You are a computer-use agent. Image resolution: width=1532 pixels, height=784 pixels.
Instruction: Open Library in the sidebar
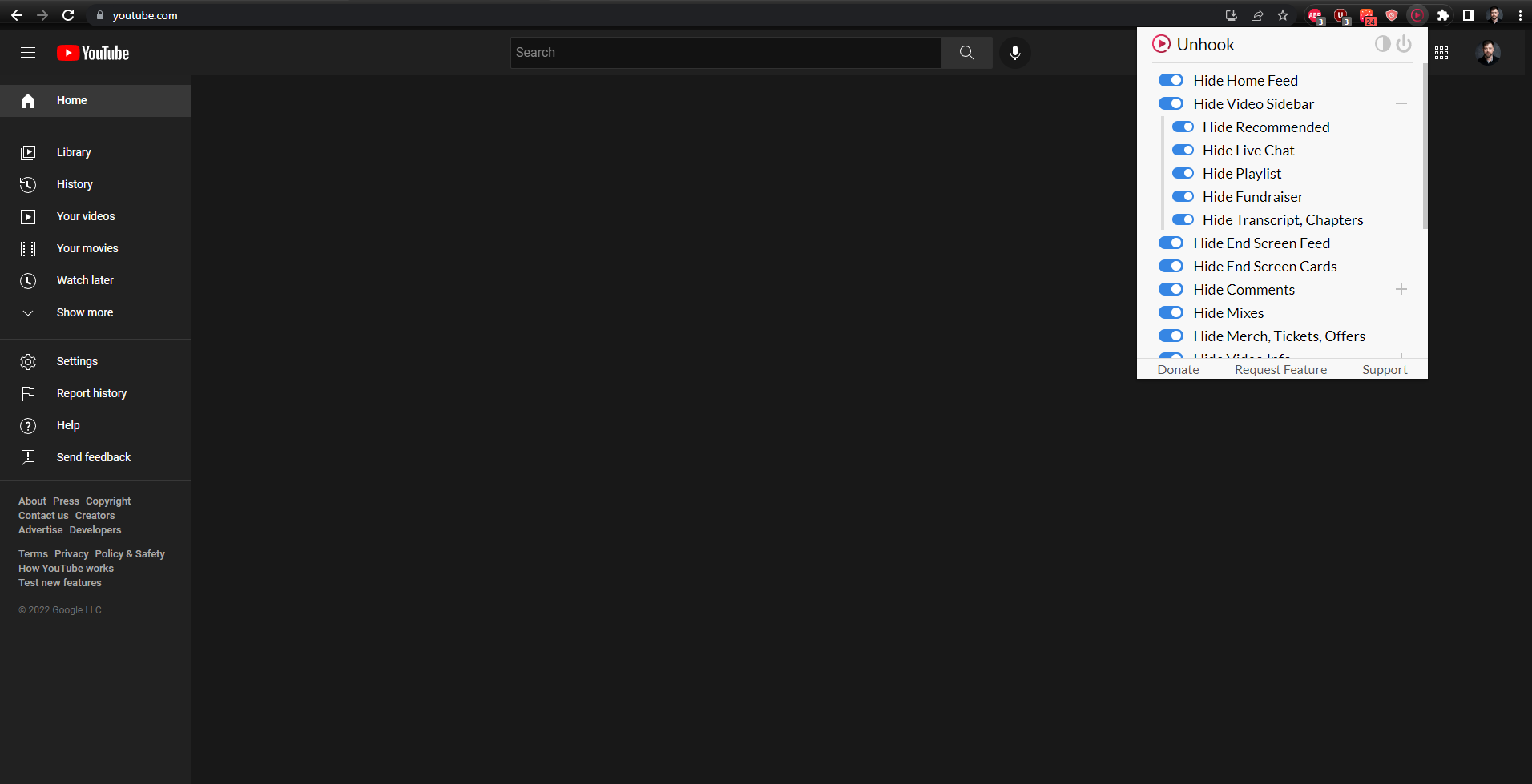[x=95, y=152]
